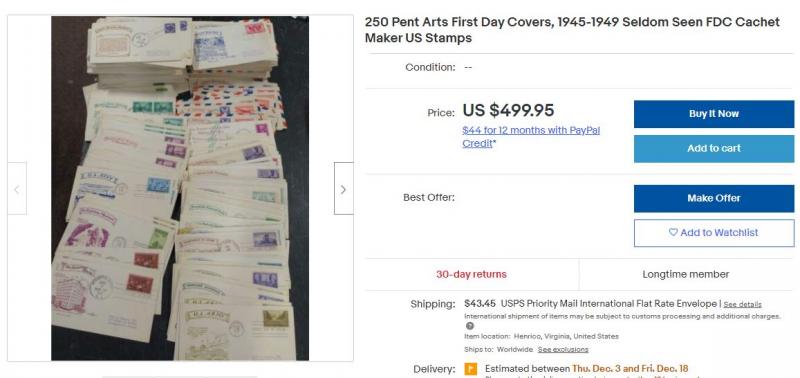
Task: Click the heart icon for Watchlist
Action: pyautogui.click(x=673, y=233)
